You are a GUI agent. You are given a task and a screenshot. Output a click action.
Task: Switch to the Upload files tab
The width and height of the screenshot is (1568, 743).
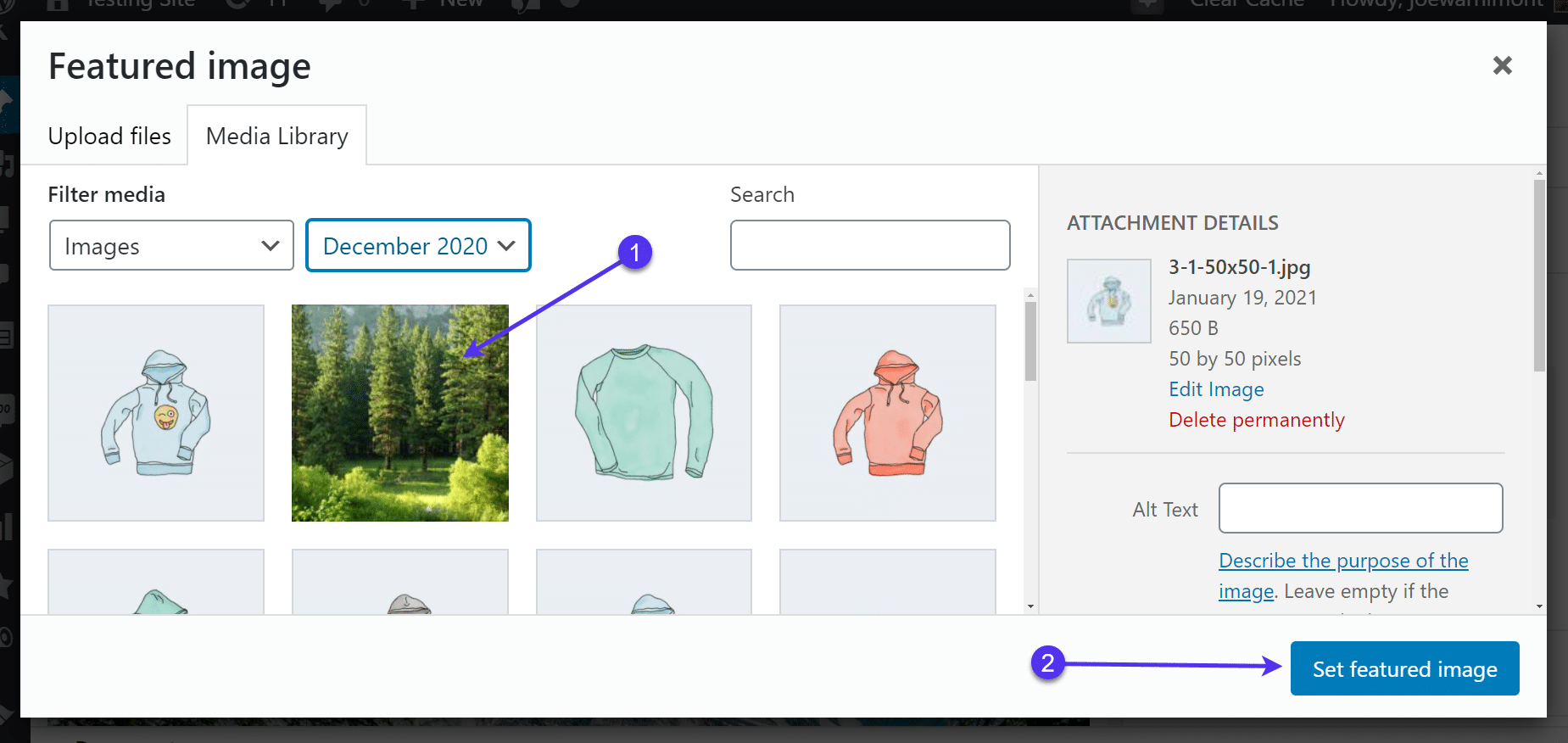109,136
